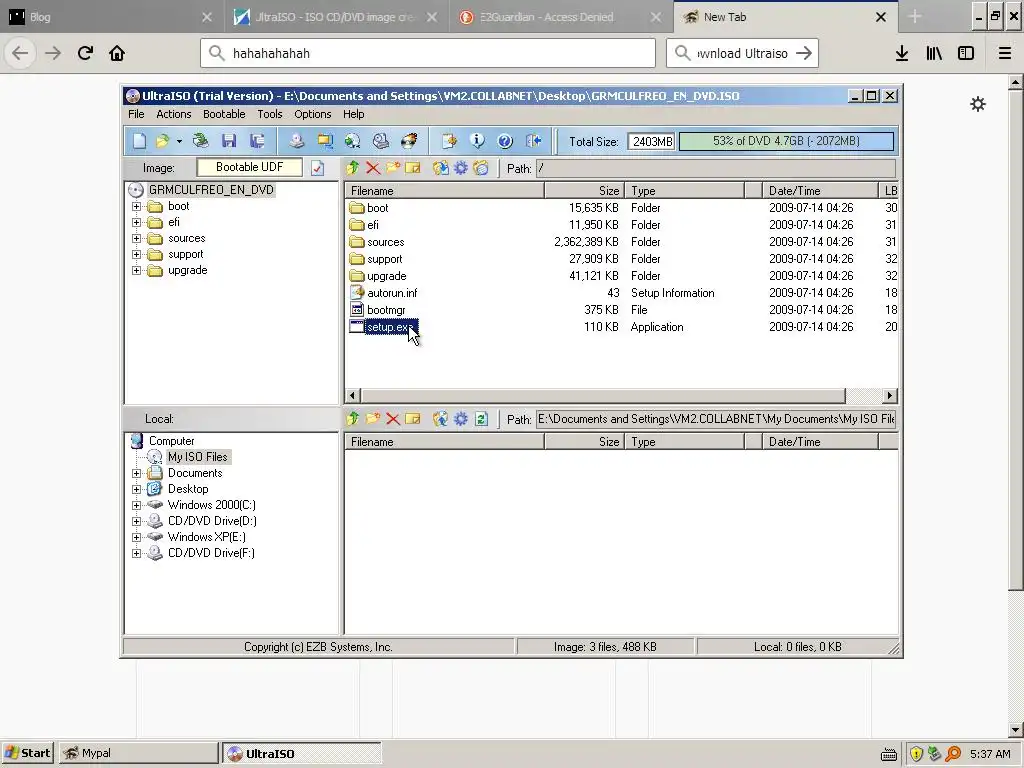Click the folder-with-monitor toolbar icon
Viewport: 1024px width, 768px height.
[325, 141]
